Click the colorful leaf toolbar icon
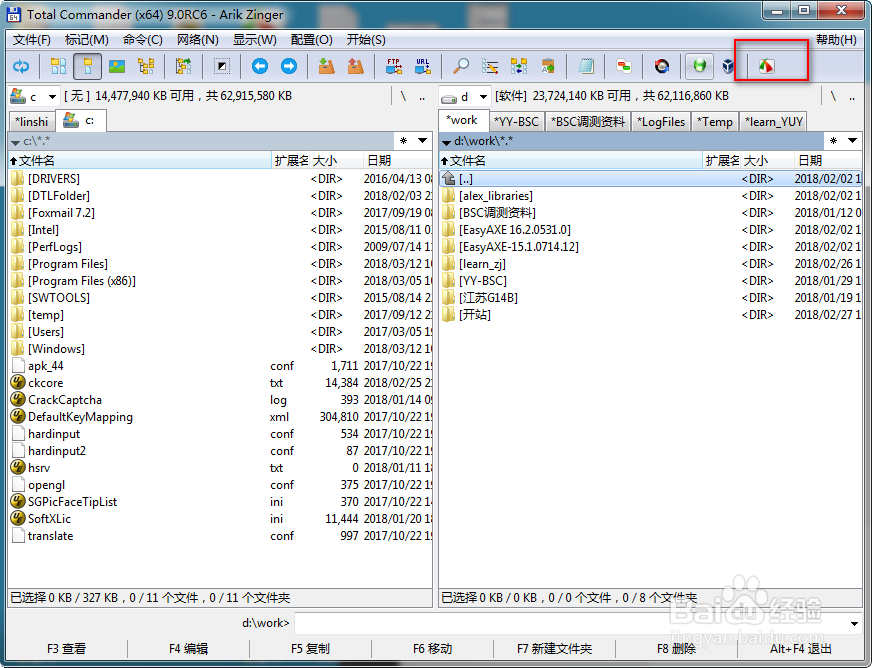This screenshot has width=872, height=668. [766, 67]
